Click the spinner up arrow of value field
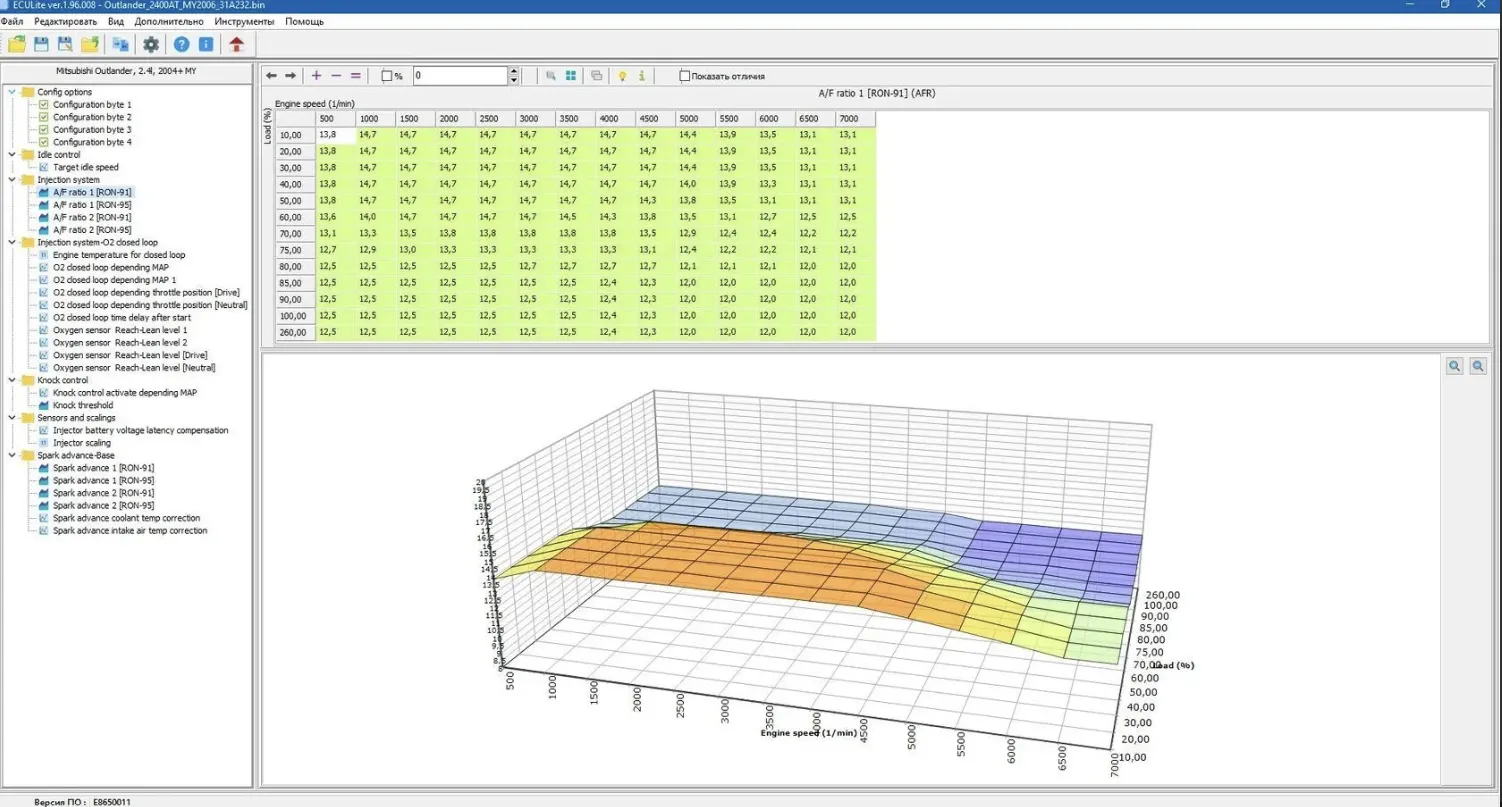Image resolution: width=1502 pixels, height=807 pixels. [x=514, y=71]
